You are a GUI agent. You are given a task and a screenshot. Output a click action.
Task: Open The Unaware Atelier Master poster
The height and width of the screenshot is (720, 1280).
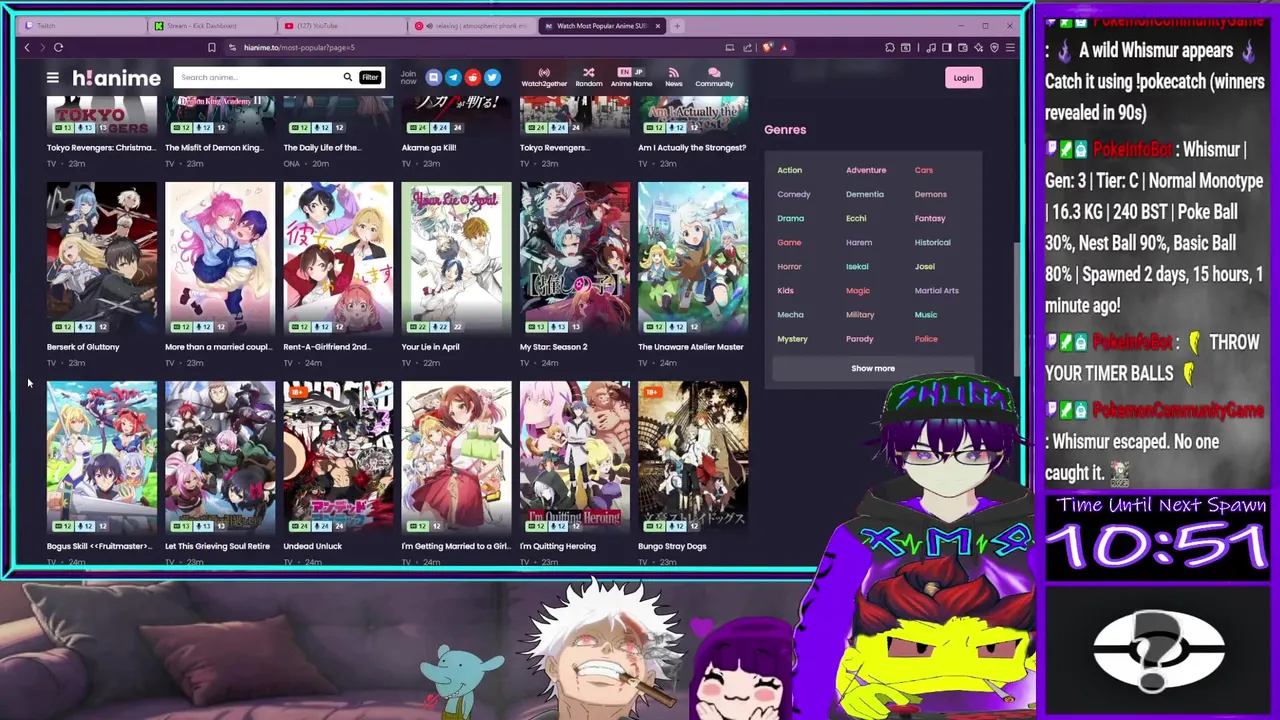(693, 258)
